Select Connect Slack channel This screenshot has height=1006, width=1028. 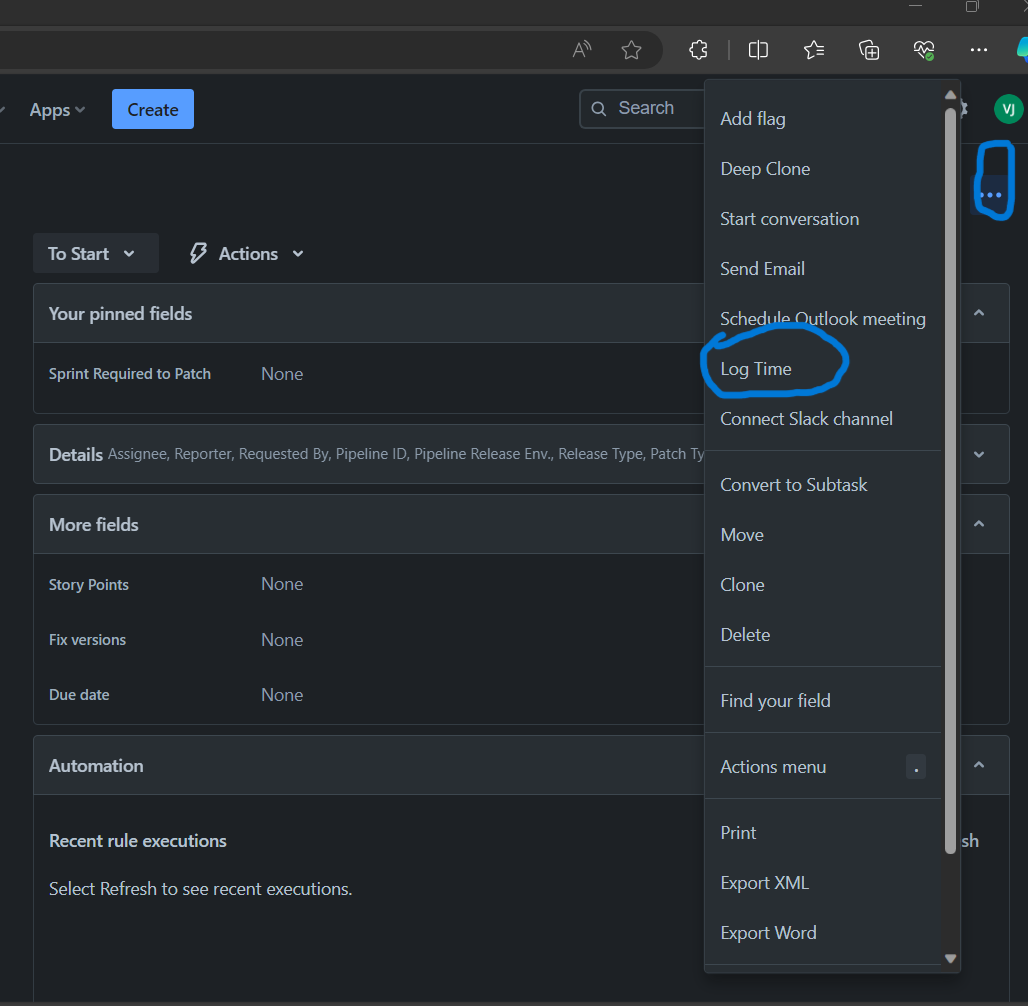pyautogui.click(x=823, y=419)
